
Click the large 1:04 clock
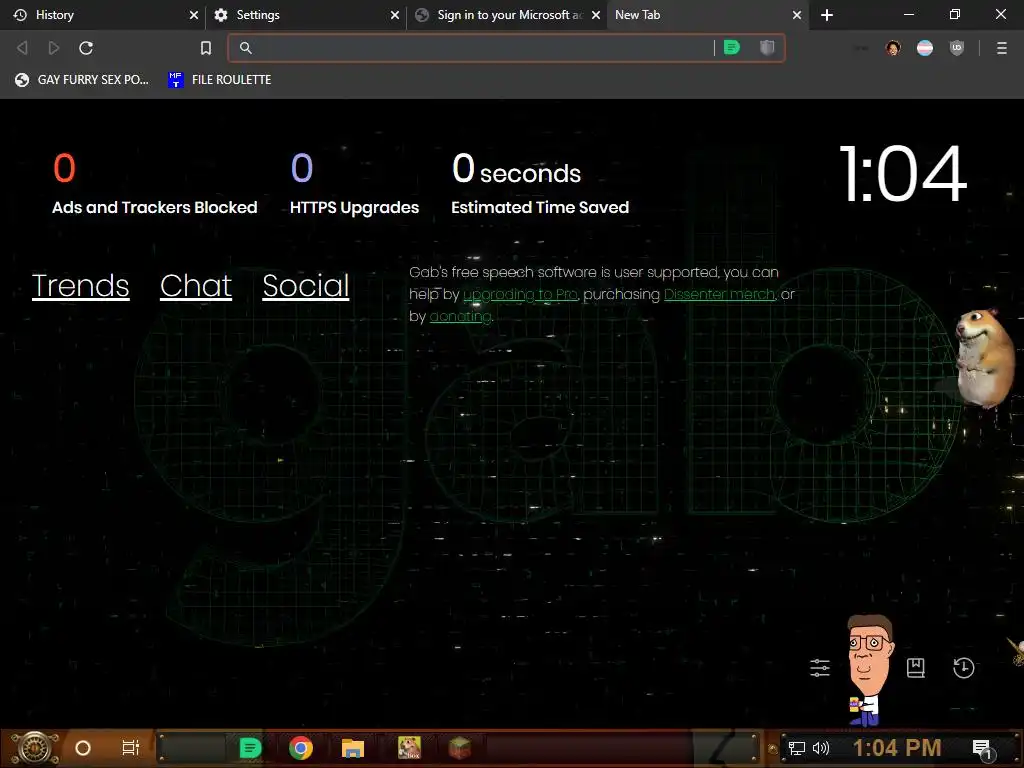tap(903, 174)
